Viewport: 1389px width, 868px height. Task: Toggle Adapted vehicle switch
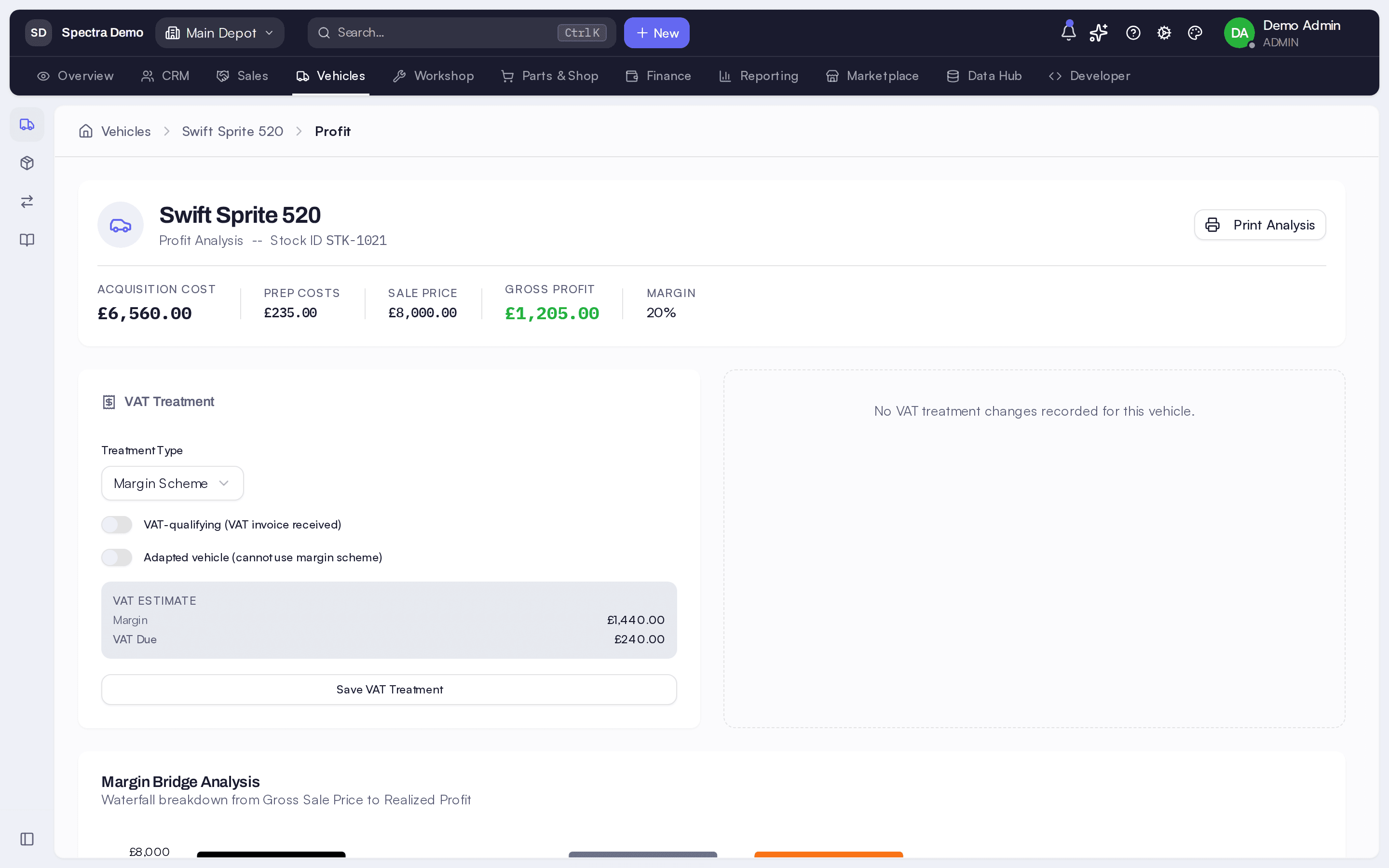(117, 557)
